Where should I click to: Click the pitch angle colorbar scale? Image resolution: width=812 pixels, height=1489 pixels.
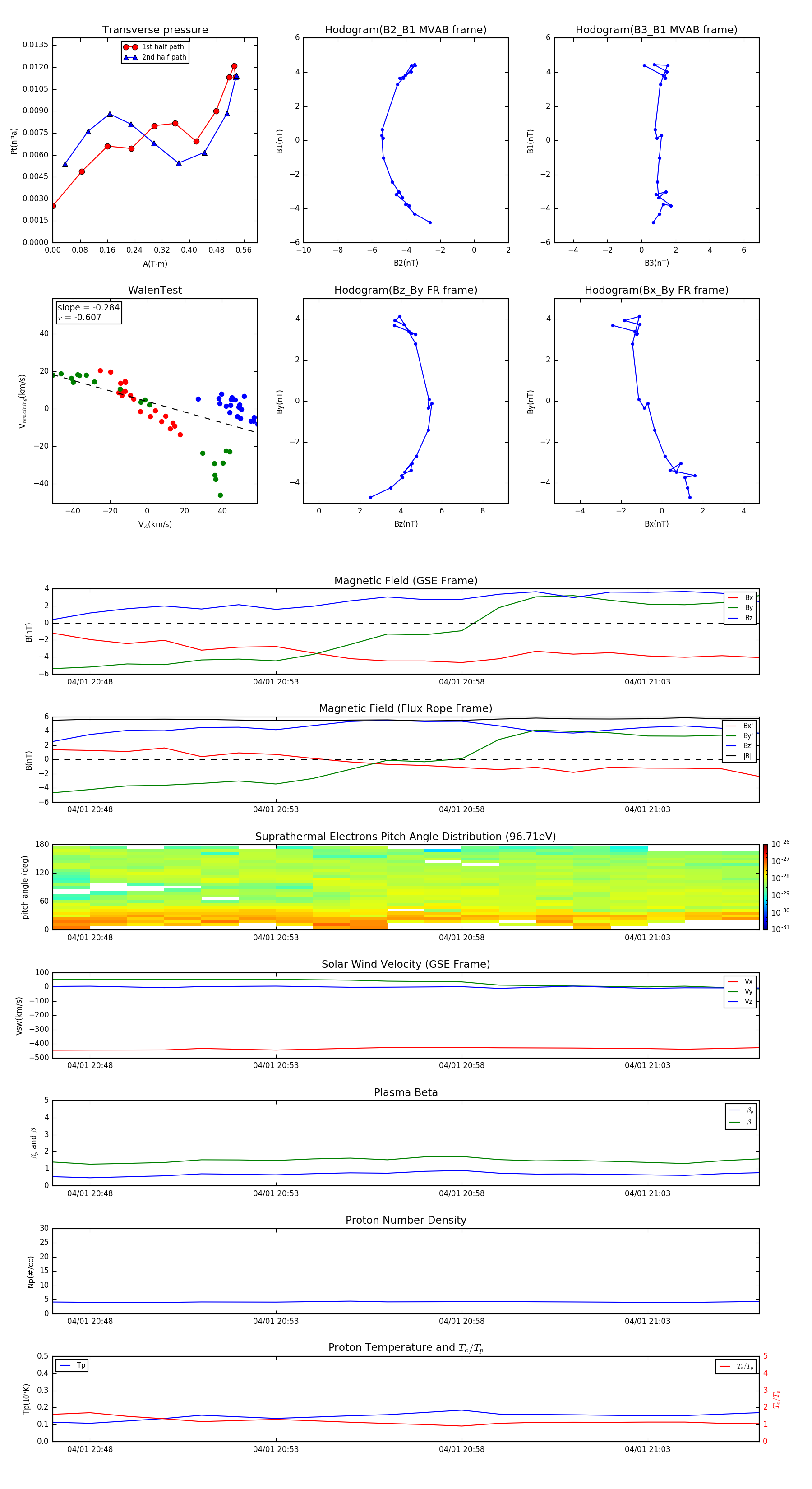[765, 887]
